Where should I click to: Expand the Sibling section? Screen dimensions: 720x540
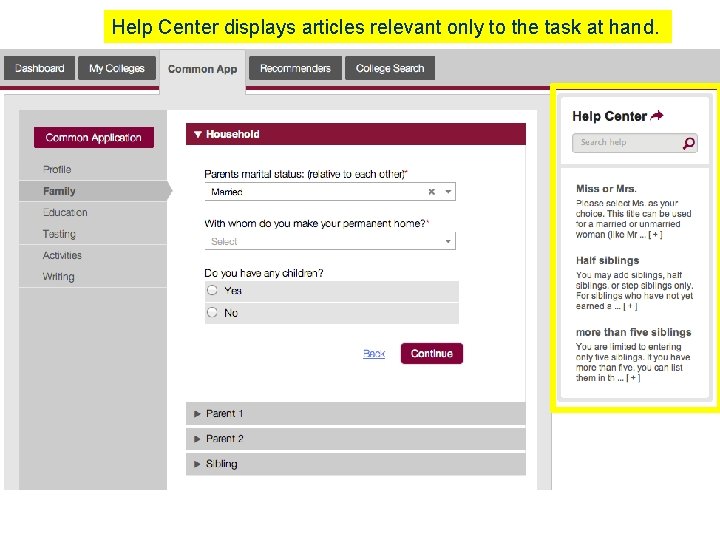[x=356, y=464]
